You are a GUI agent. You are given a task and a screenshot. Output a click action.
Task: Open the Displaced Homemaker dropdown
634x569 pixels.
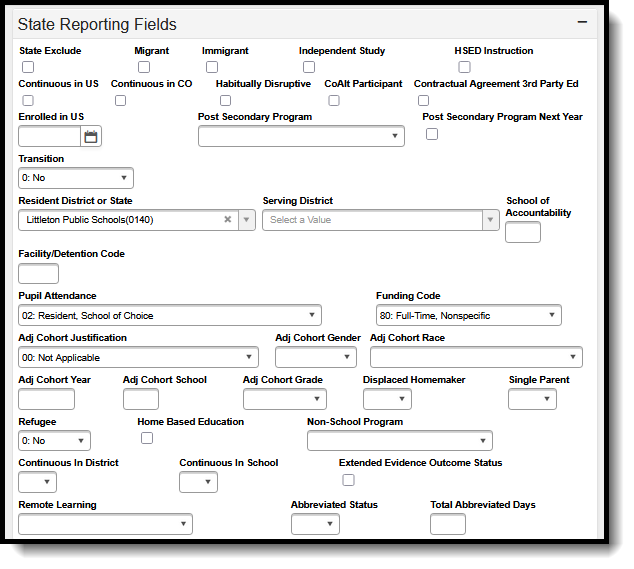[387, 399]
